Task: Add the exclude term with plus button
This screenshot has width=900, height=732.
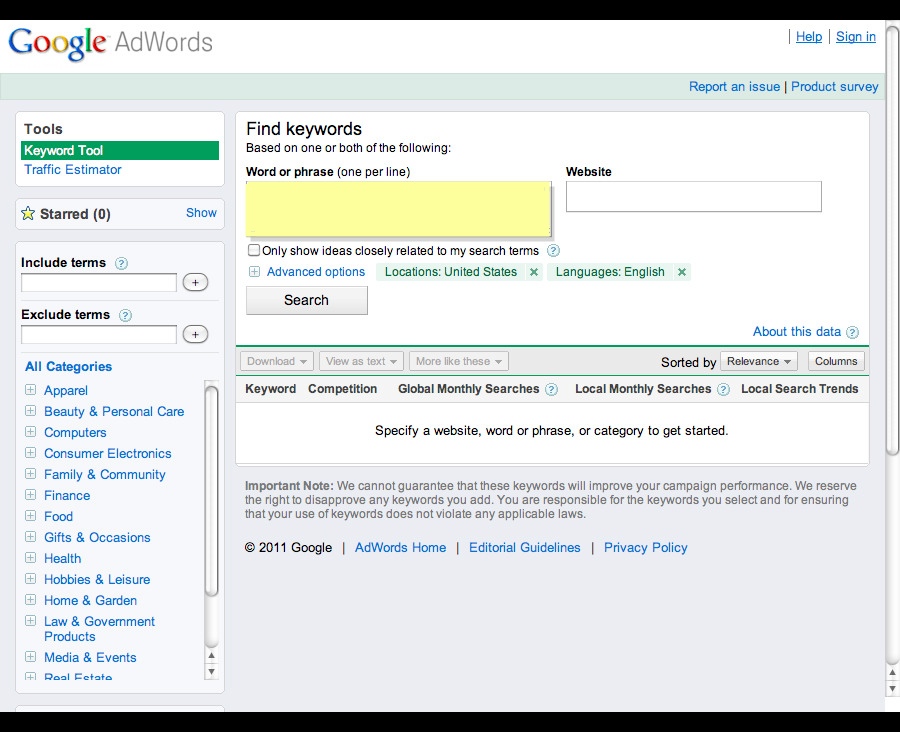Action: (195, 334)
